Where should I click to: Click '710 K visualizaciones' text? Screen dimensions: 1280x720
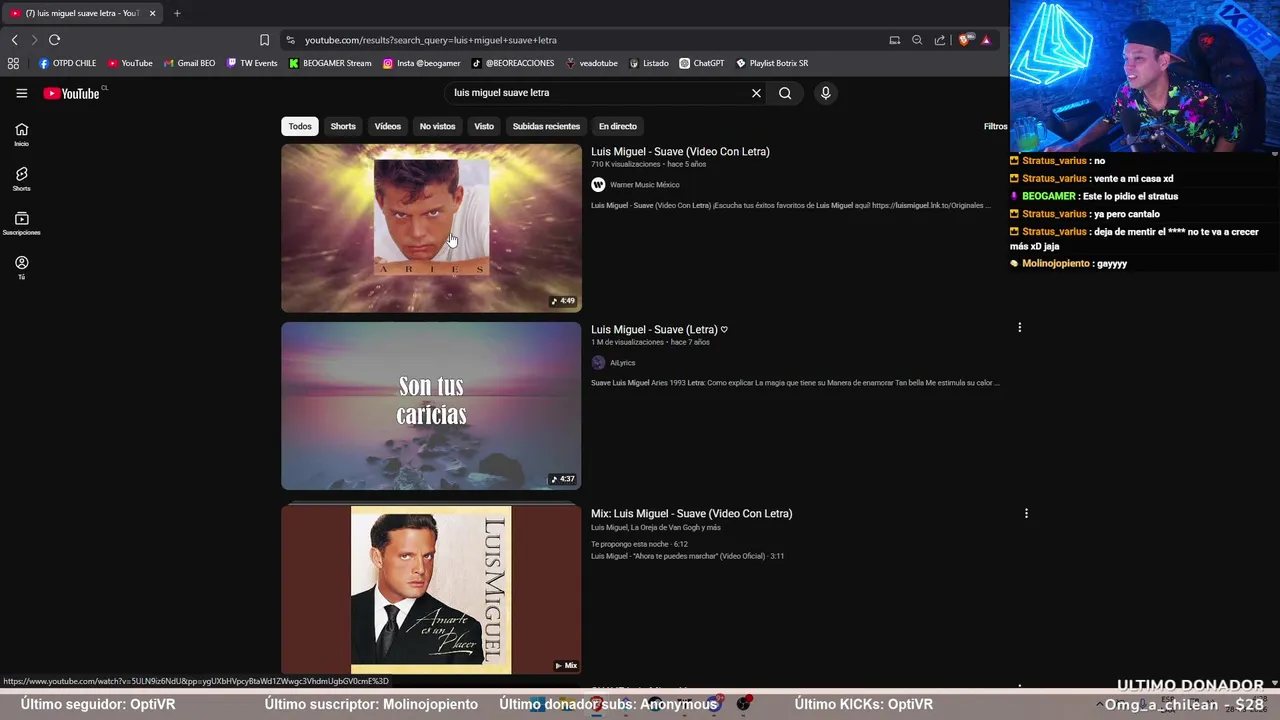coord(626,164)
